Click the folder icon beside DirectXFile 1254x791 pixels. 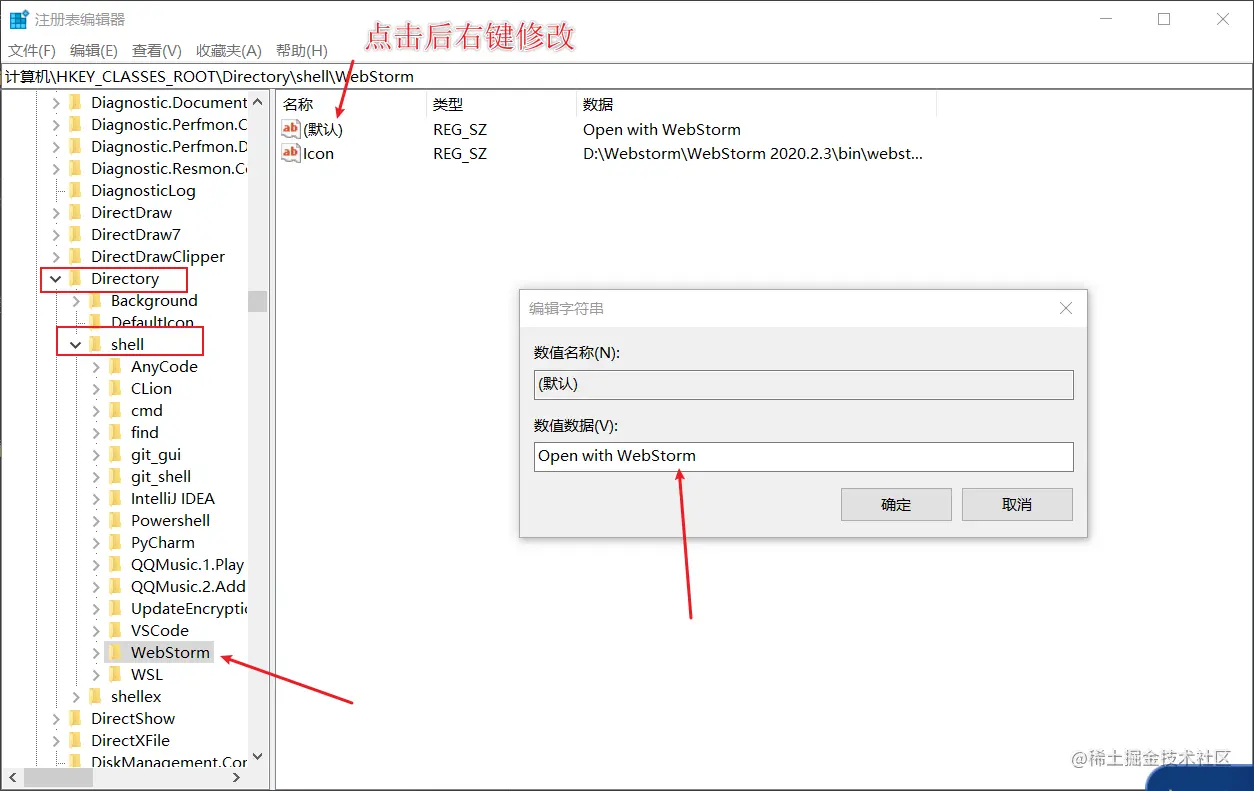point(76,740)
